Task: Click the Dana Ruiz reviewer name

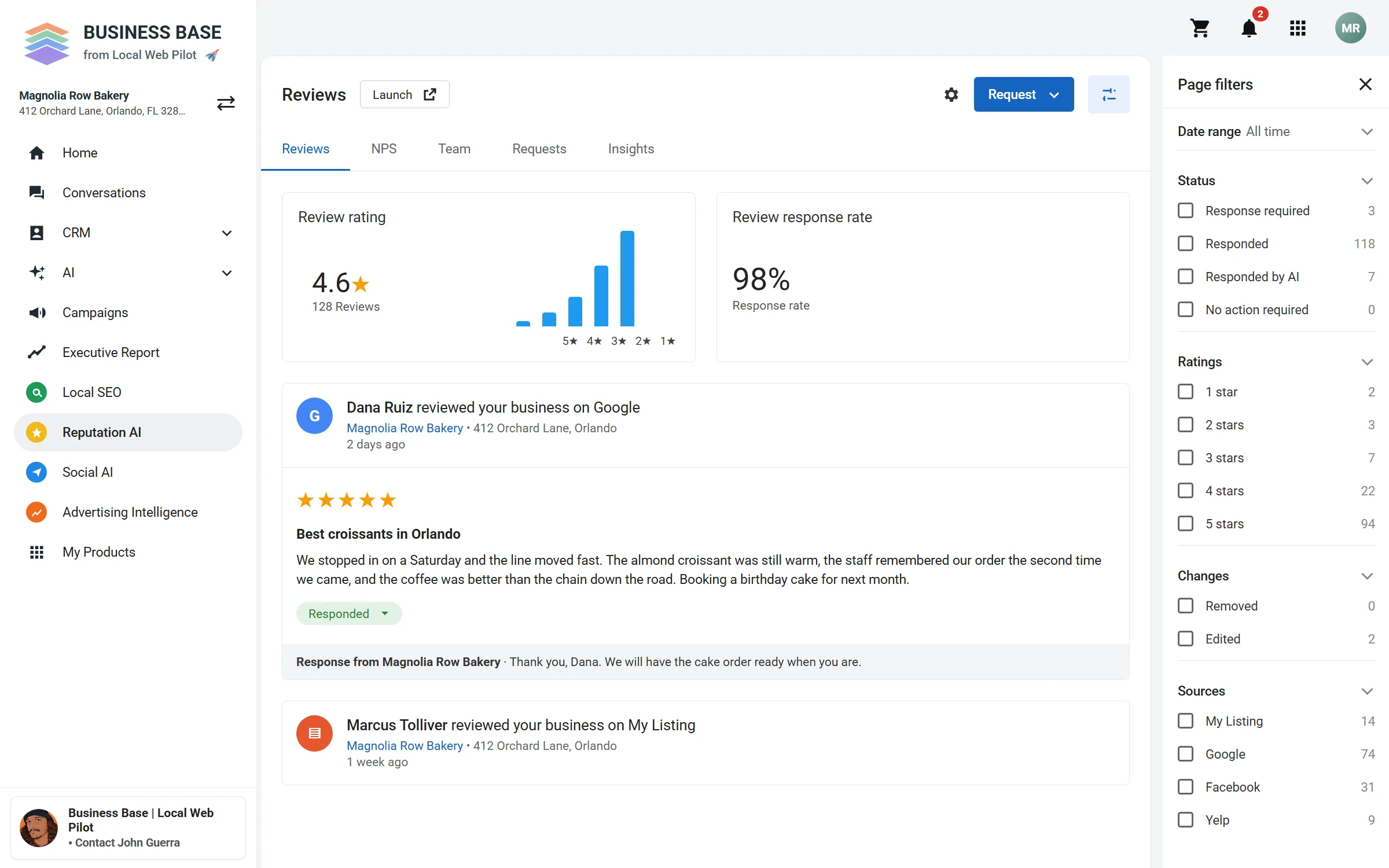Action: (379, 407)
